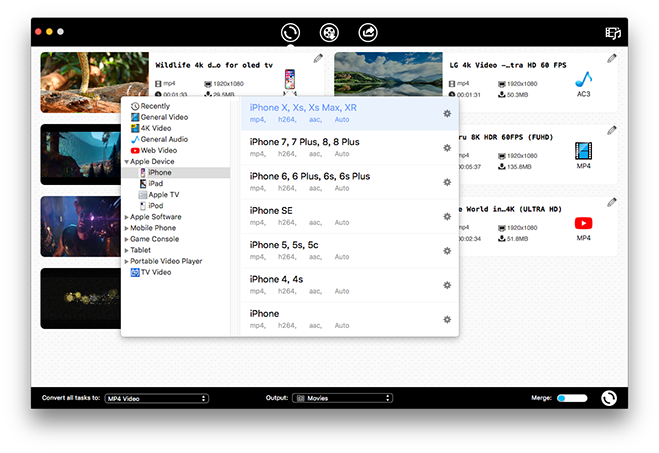
Task: Open the film reel Download tab icon
Action: 329,33
